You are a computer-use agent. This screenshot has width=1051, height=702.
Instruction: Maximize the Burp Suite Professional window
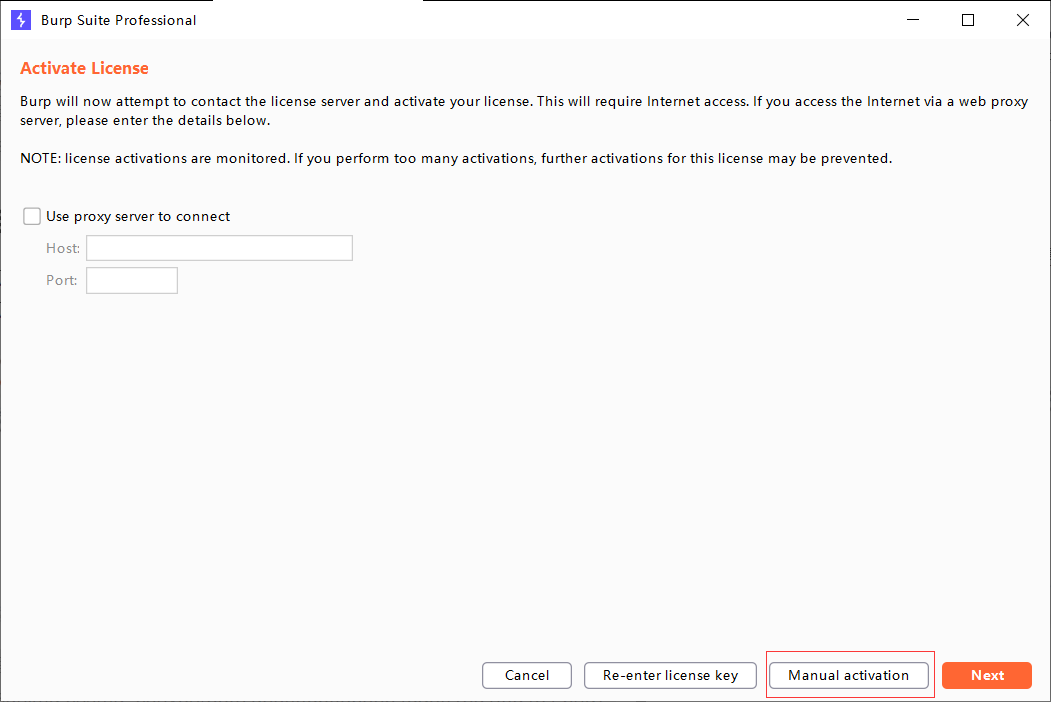(x=968, y=20)
